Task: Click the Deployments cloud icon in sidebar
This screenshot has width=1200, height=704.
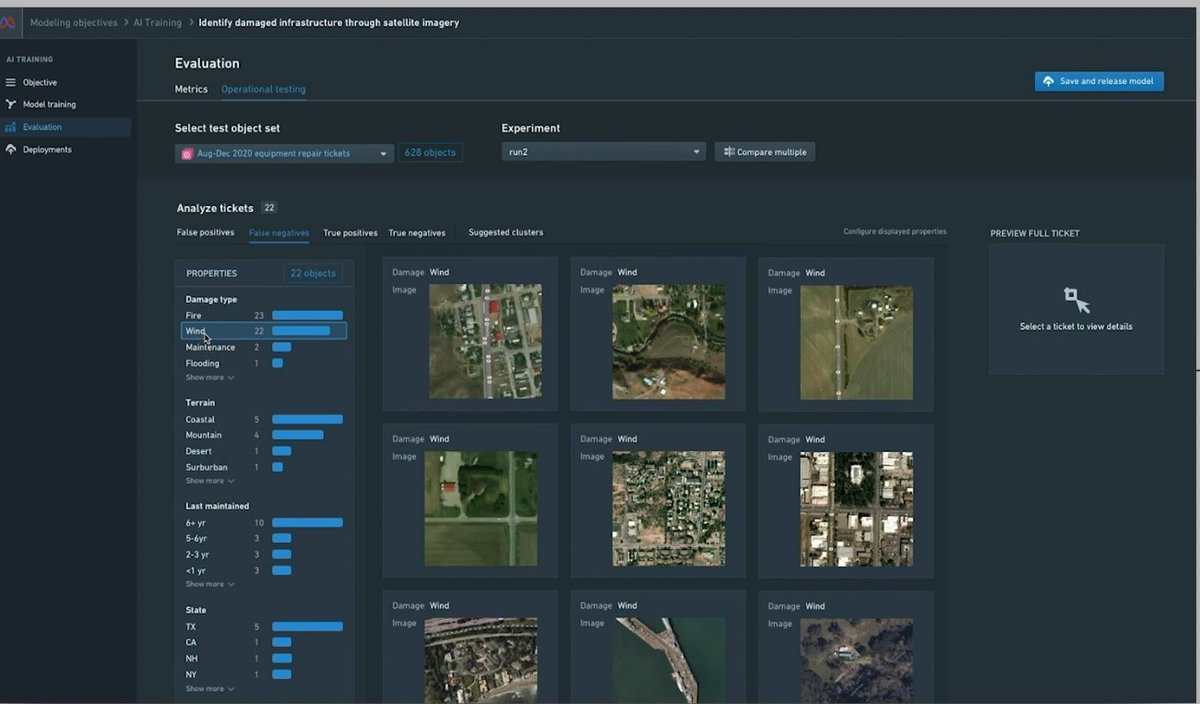Action: pos(11,149)
